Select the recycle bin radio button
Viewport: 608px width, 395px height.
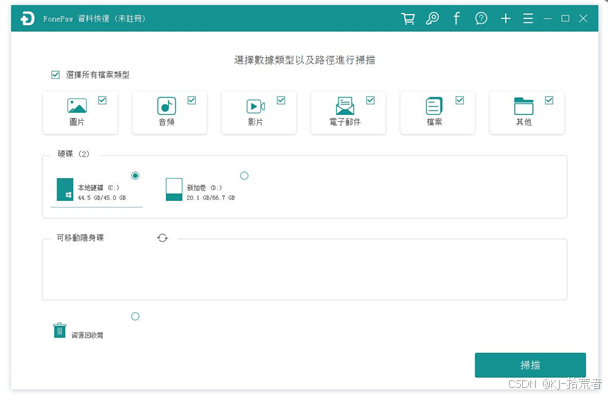coord(135,316)
